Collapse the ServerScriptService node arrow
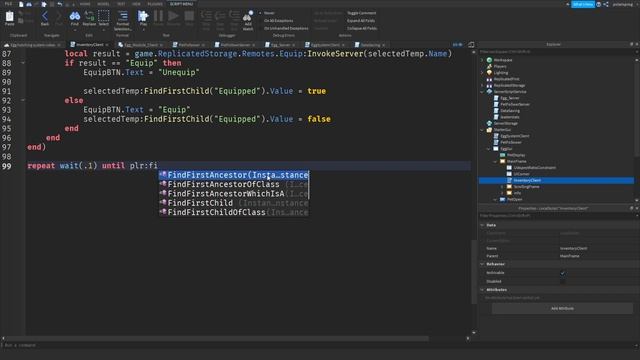Screen dimensions: 640x360 [482, 92]
